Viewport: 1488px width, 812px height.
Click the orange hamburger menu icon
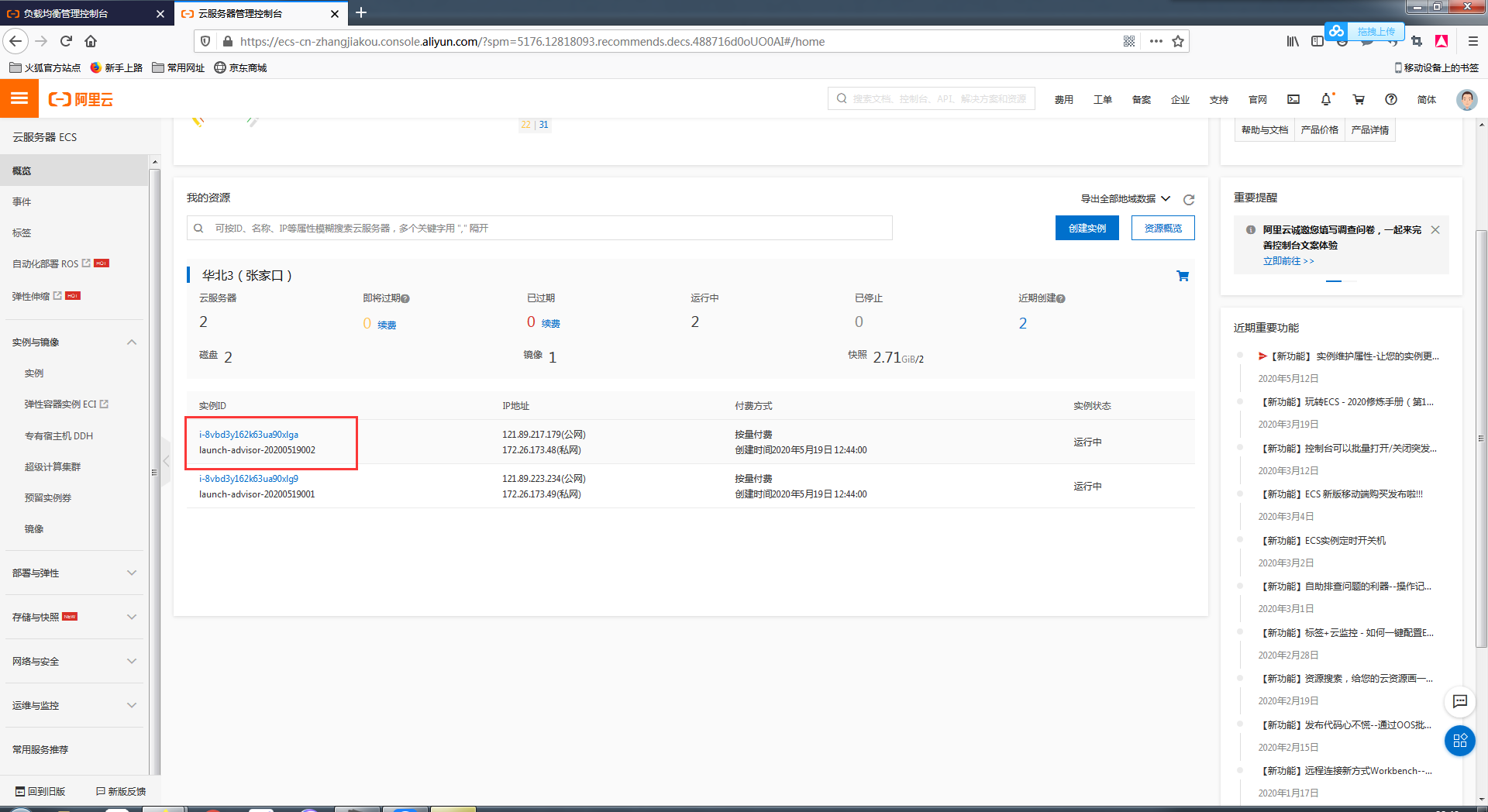pyautogui.click(x=19, y=98)
